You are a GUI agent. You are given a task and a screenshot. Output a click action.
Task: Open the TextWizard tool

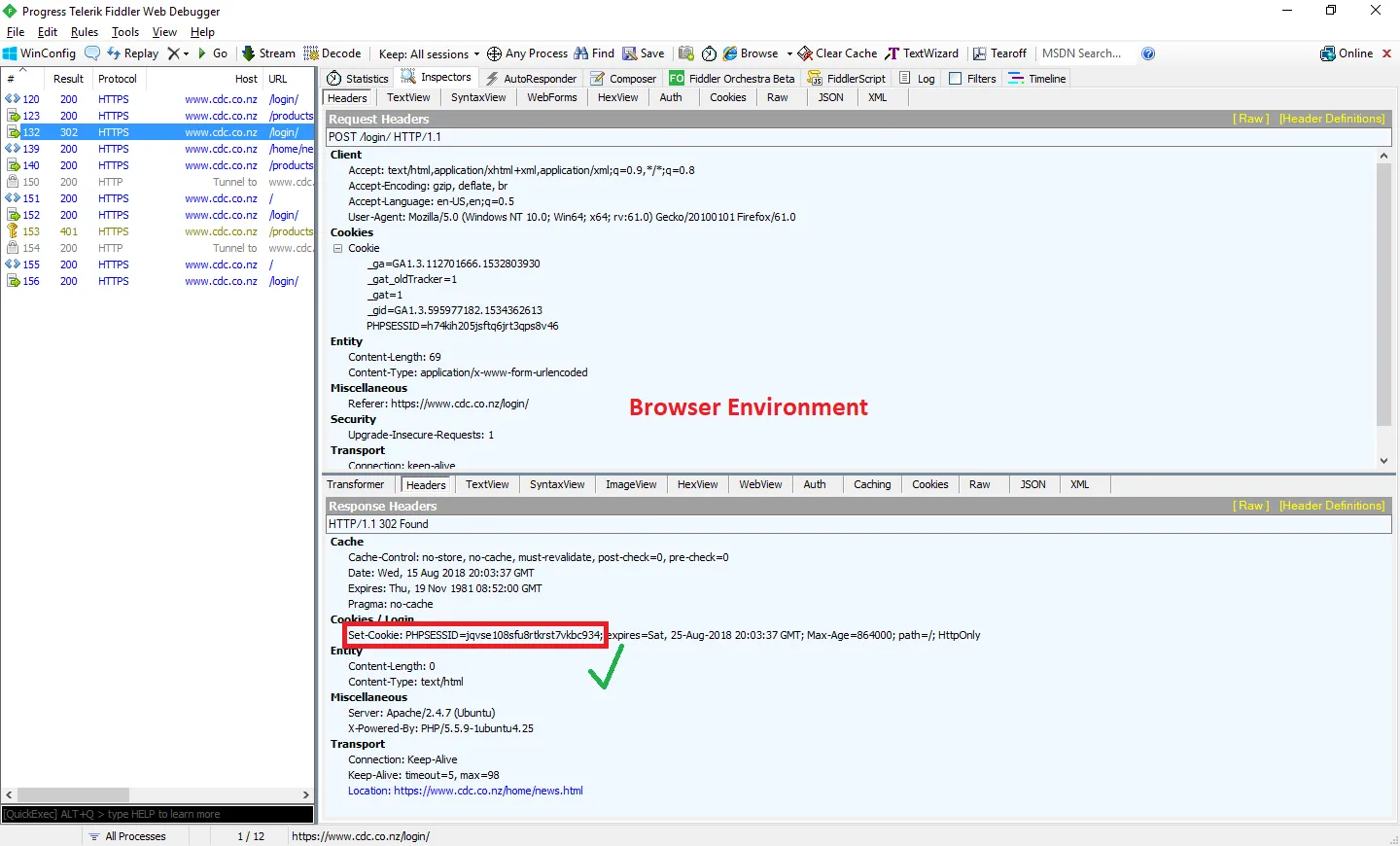922,53
